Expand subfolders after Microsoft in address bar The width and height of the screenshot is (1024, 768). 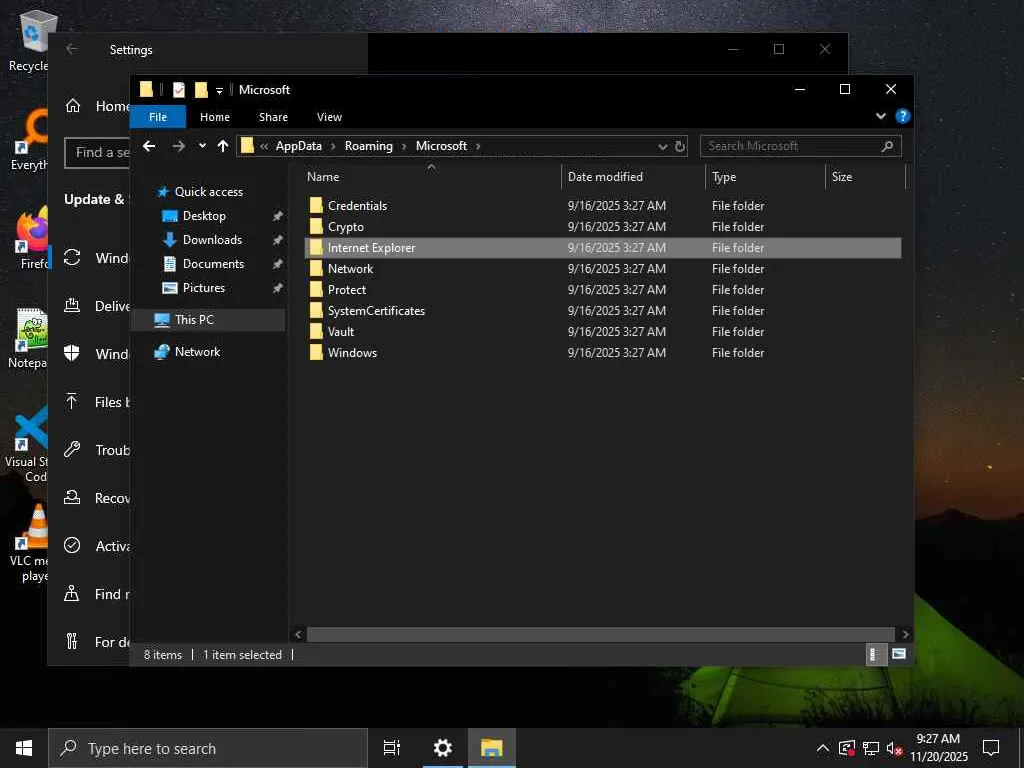coord(478,146)
